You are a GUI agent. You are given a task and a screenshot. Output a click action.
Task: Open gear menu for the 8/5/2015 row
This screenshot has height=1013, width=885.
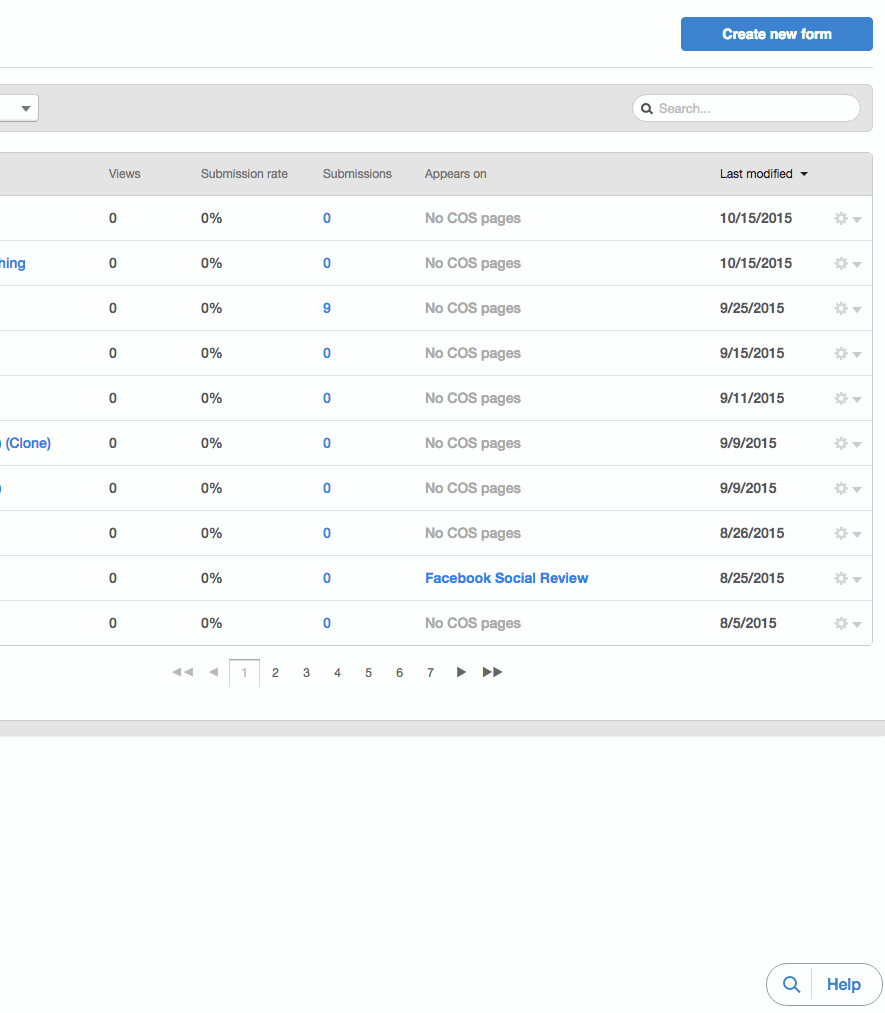[848, 623]
